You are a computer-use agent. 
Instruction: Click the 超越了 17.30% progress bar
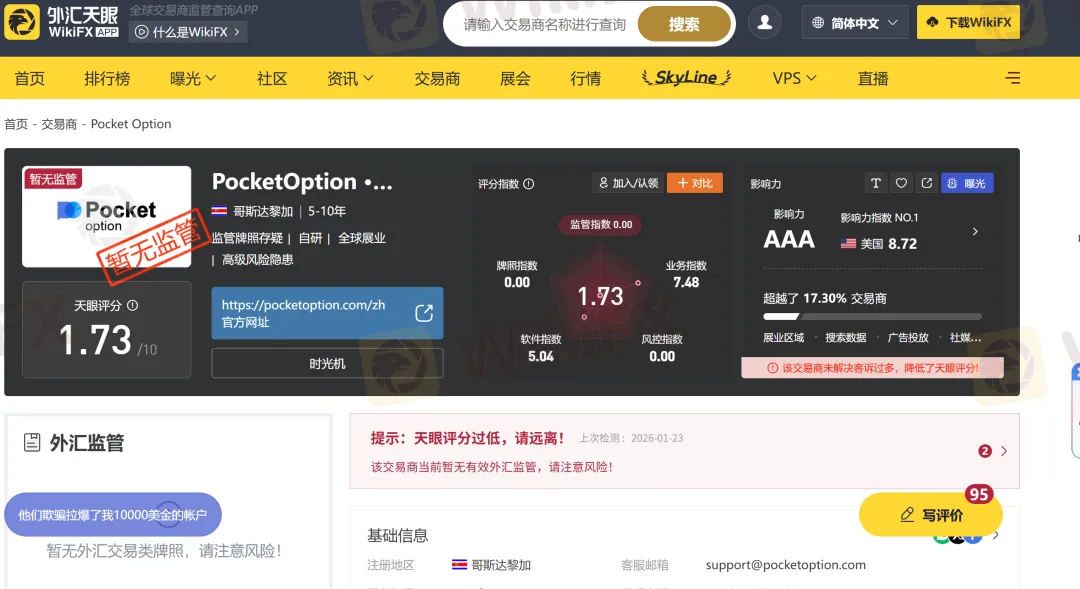[x=872, y=317]
